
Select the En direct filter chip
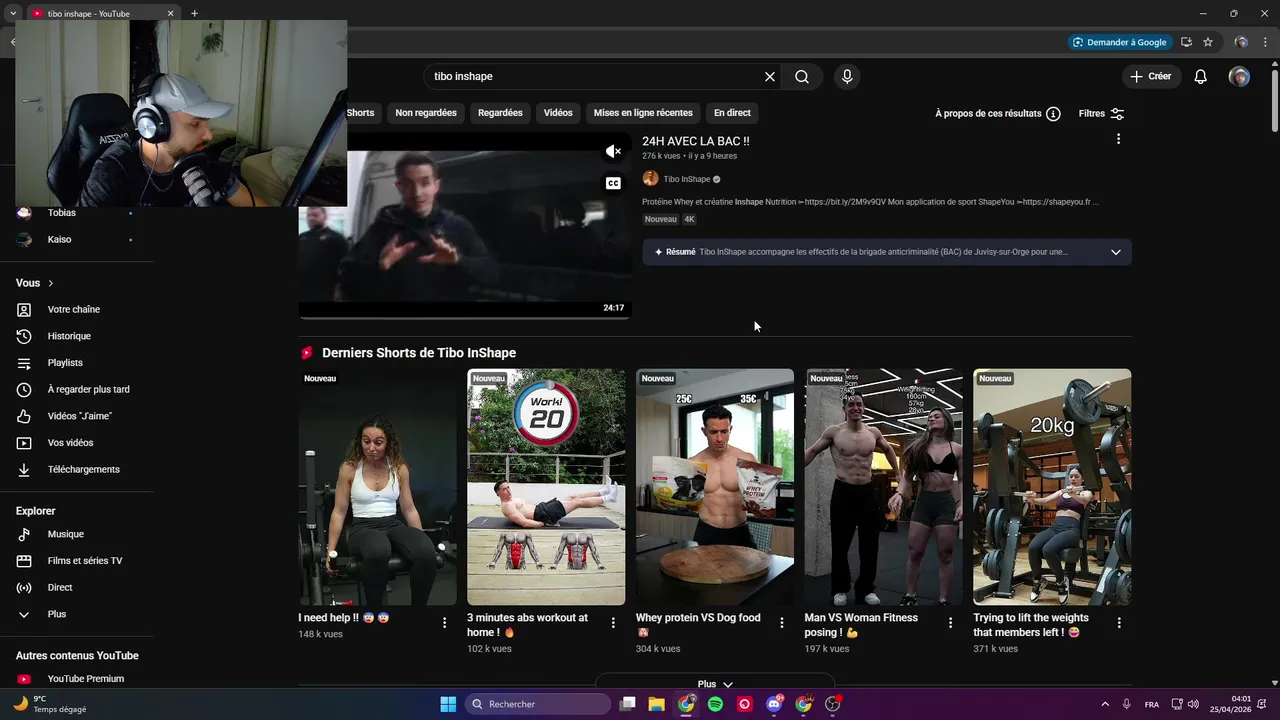(x=732, y=113)
